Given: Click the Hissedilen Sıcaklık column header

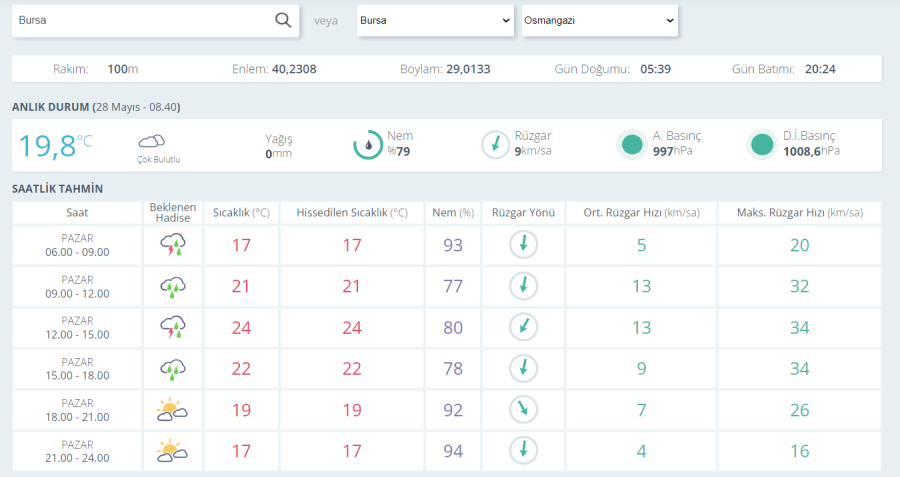Looking at the screenshot, I should (351, 213).
